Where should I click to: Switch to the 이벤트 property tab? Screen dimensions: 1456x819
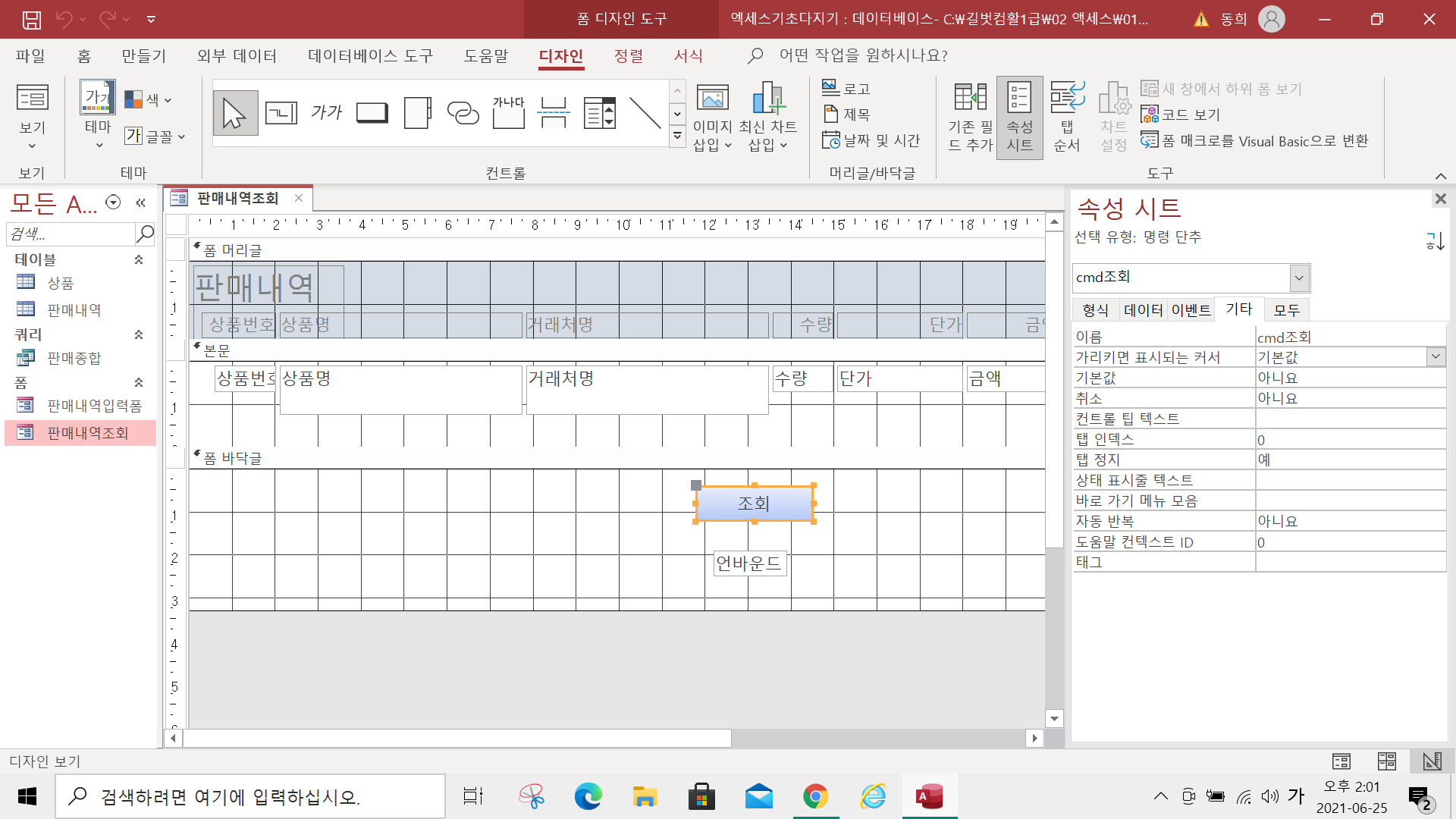[1191, 309]
